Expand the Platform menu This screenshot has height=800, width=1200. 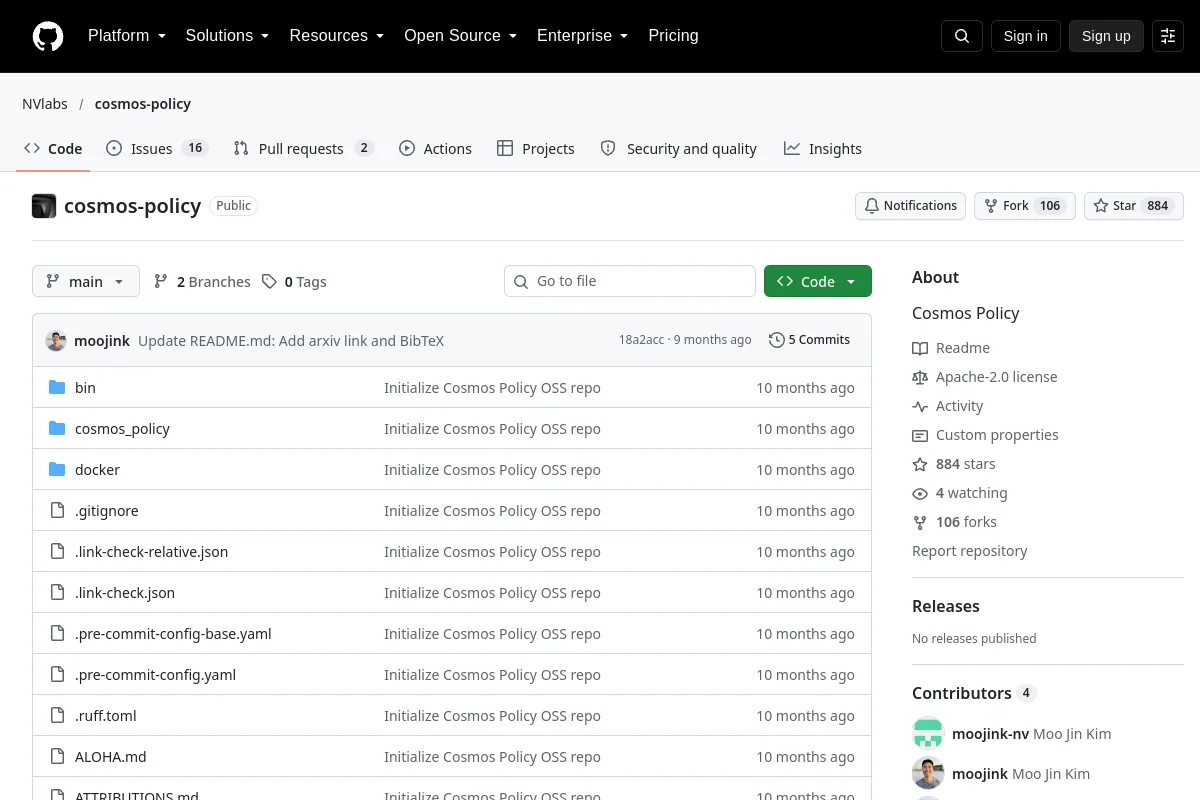[127, 36]
